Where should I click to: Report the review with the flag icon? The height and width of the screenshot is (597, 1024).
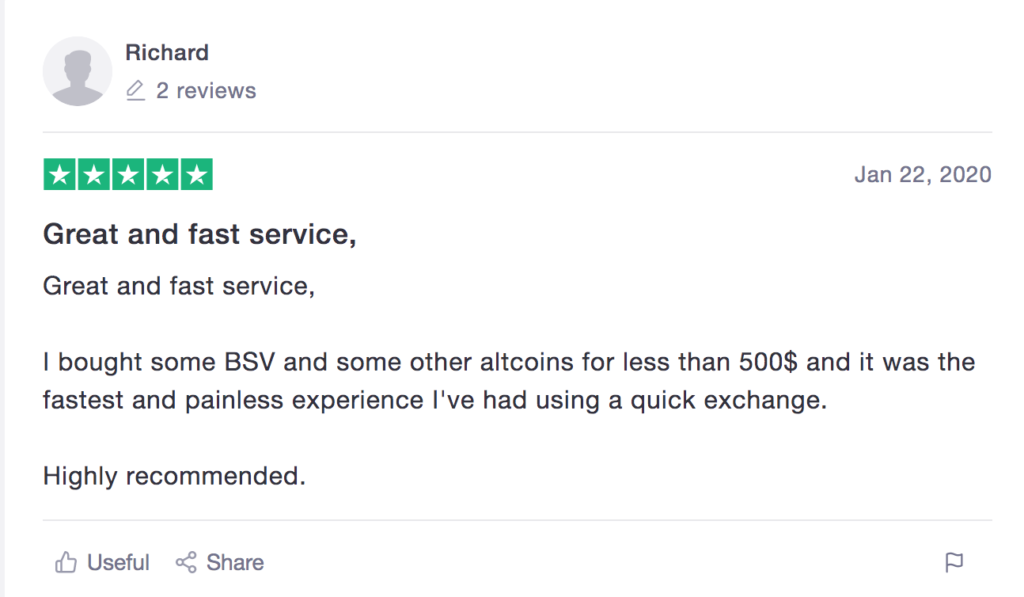(954, 562)
